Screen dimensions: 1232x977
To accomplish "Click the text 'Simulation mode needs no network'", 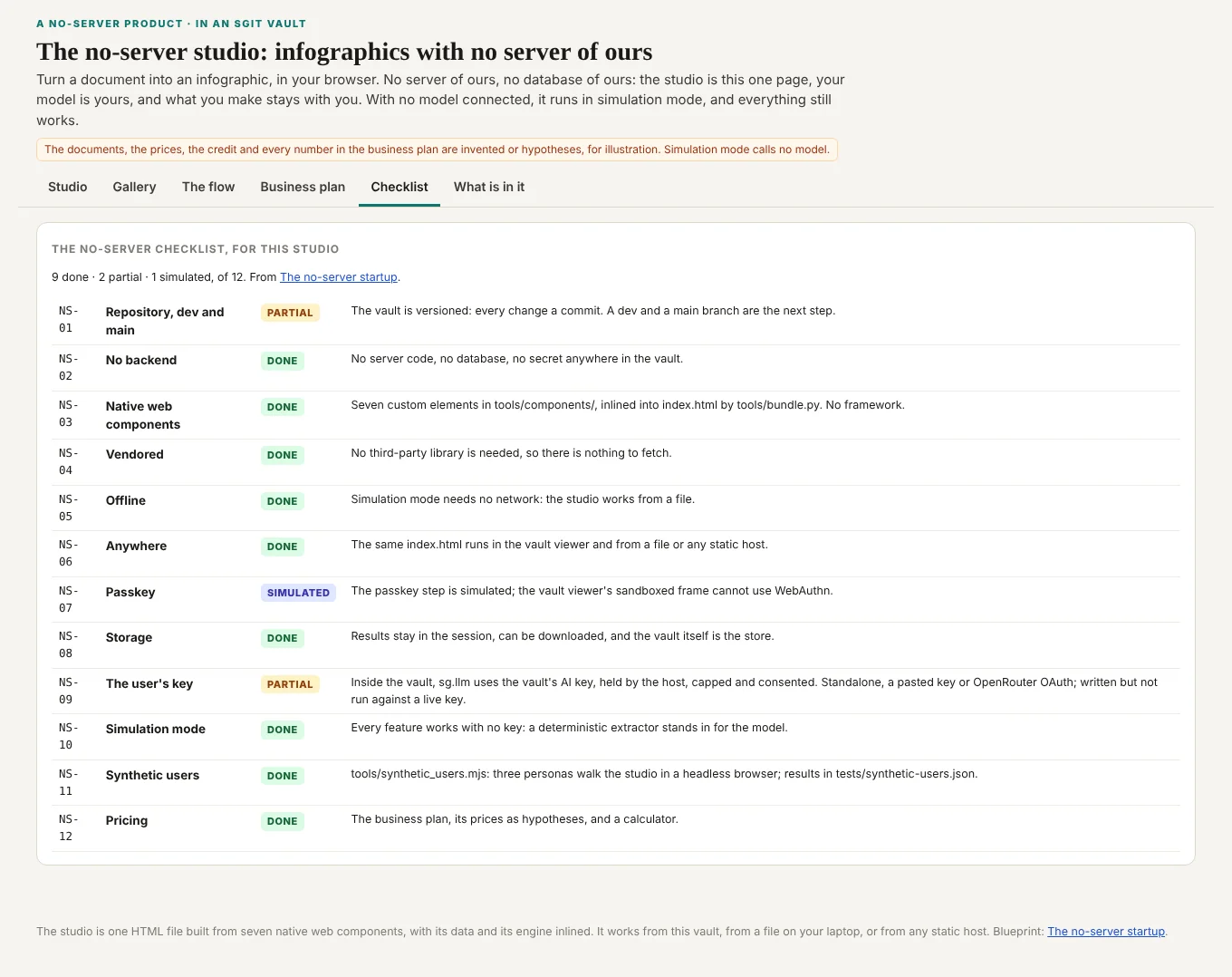I will [523, 499].
